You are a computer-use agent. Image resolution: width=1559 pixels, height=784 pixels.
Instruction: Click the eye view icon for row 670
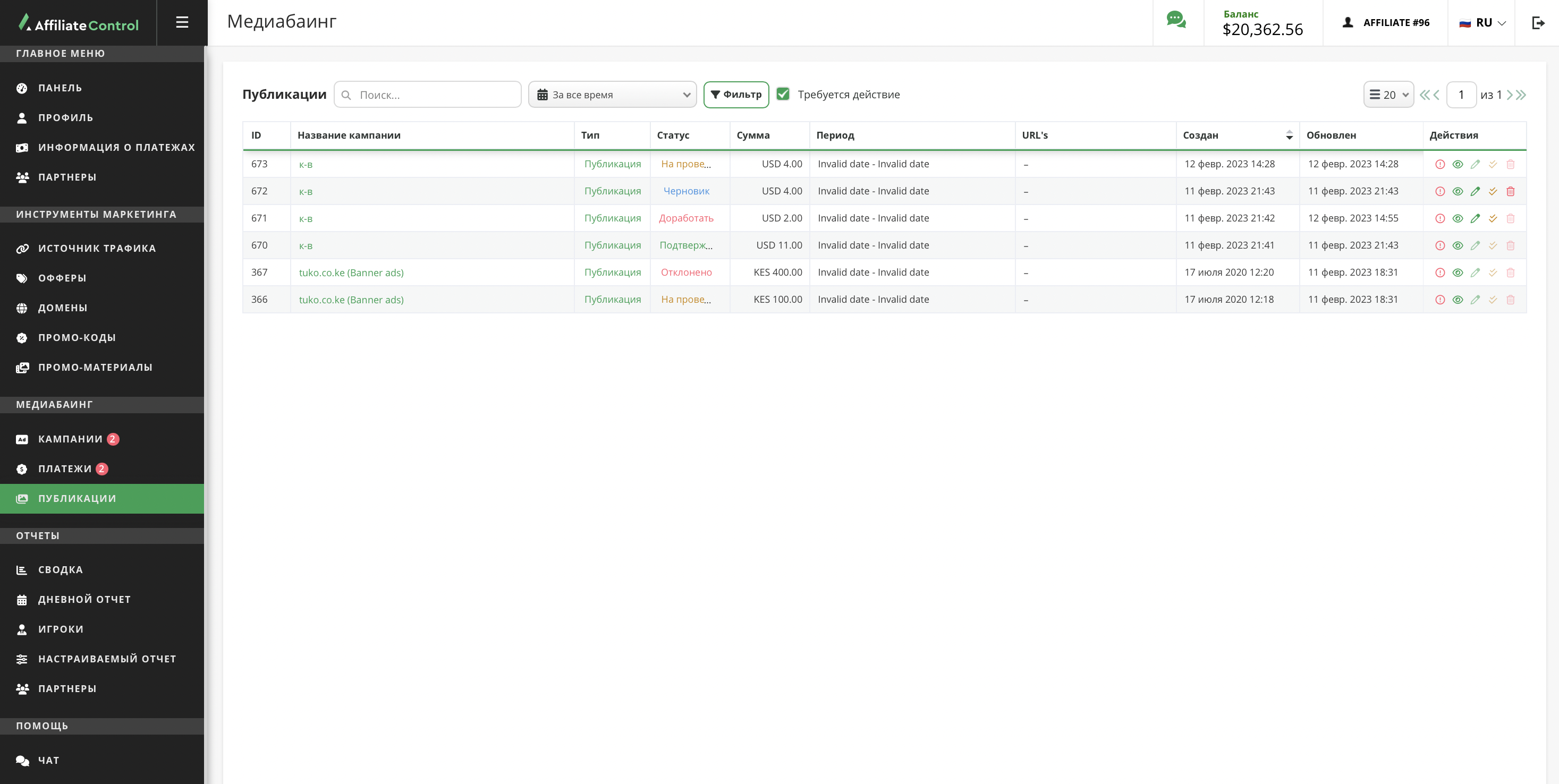tap(1458, 245)
